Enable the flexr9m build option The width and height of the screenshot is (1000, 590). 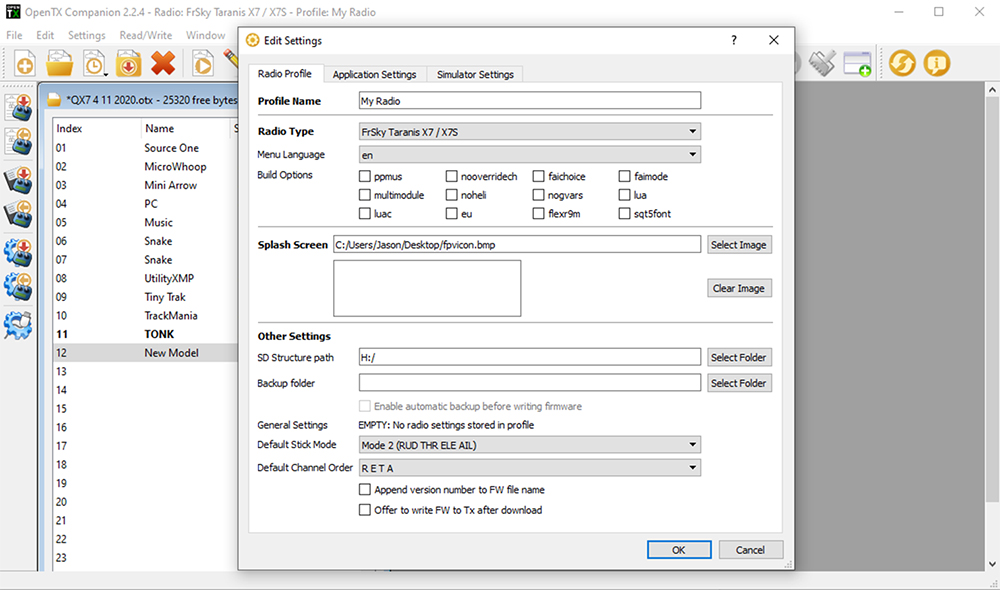[x=538, y=213]
